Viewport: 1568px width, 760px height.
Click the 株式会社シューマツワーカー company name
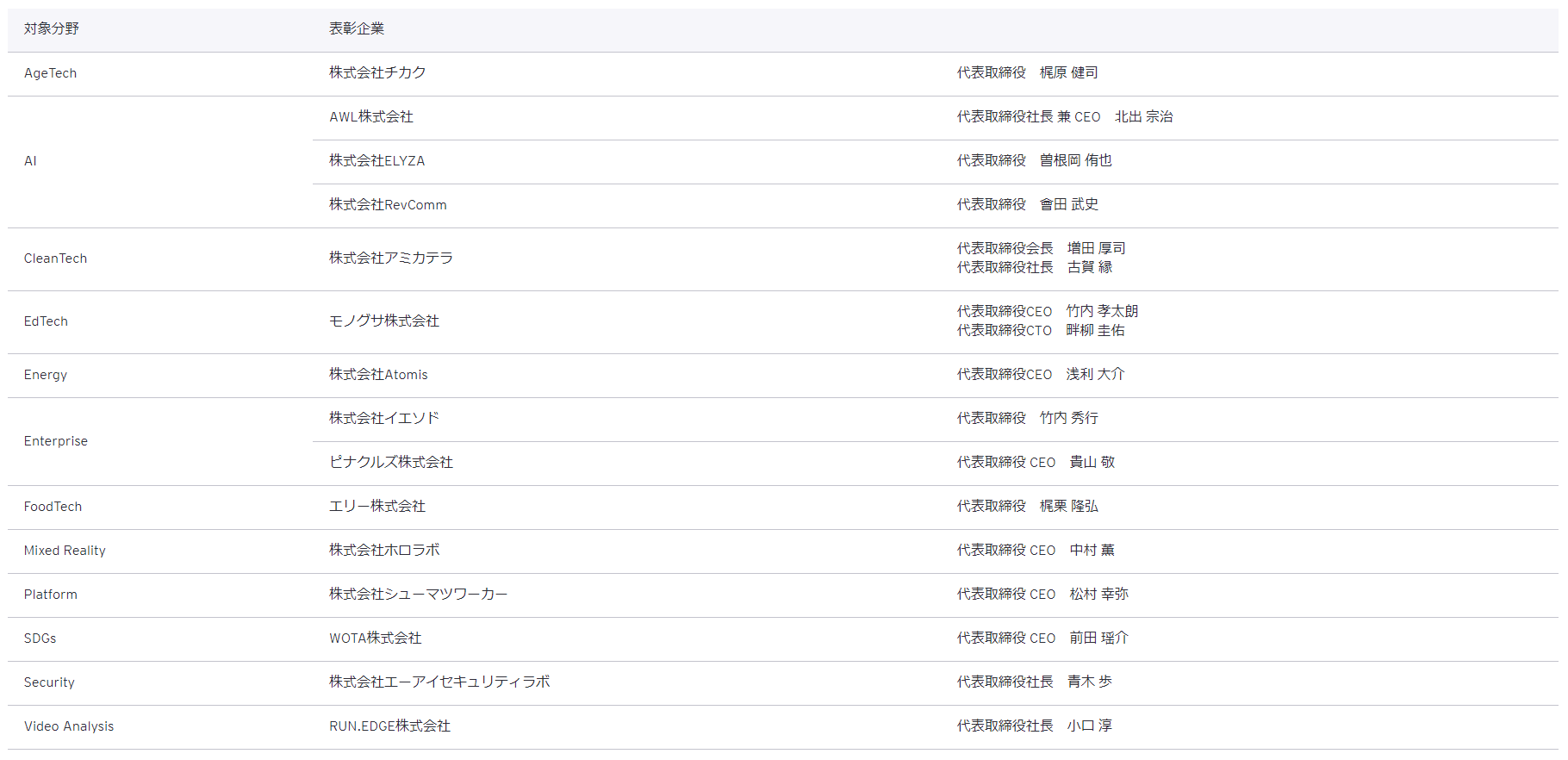click(419, 595)
